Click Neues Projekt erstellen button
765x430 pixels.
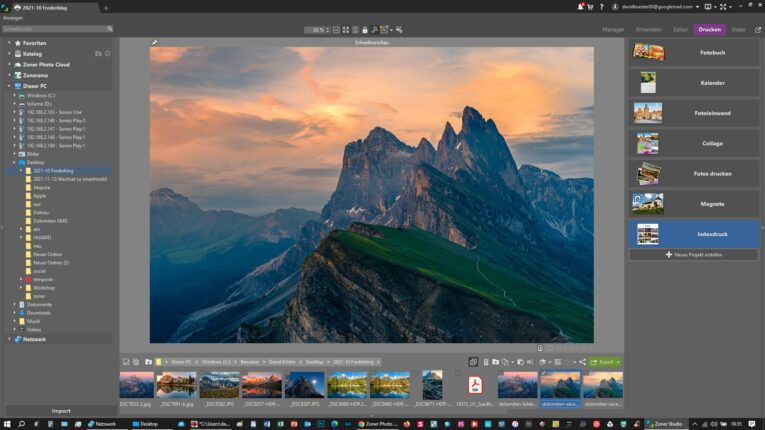click(x=694, y=255)
